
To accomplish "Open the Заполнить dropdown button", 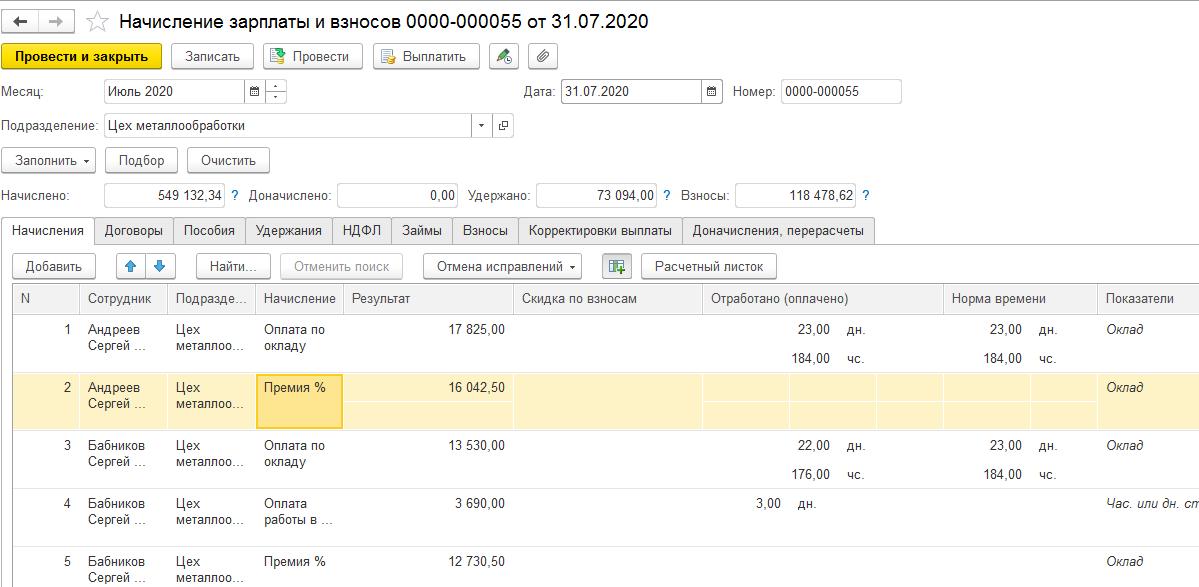I will point(53,160).
